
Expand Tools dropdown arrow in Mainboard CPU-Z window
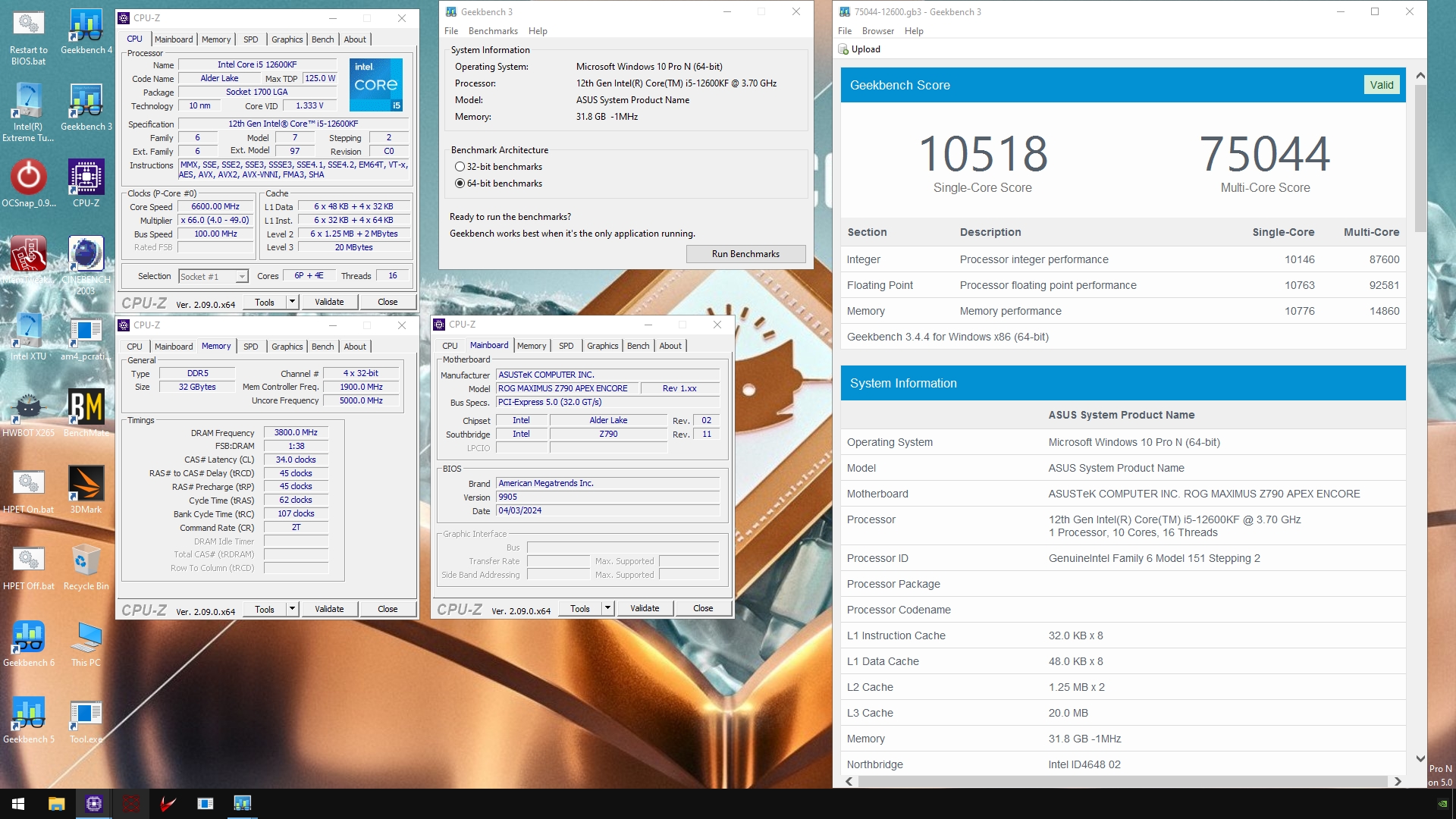tap(607, 608)
